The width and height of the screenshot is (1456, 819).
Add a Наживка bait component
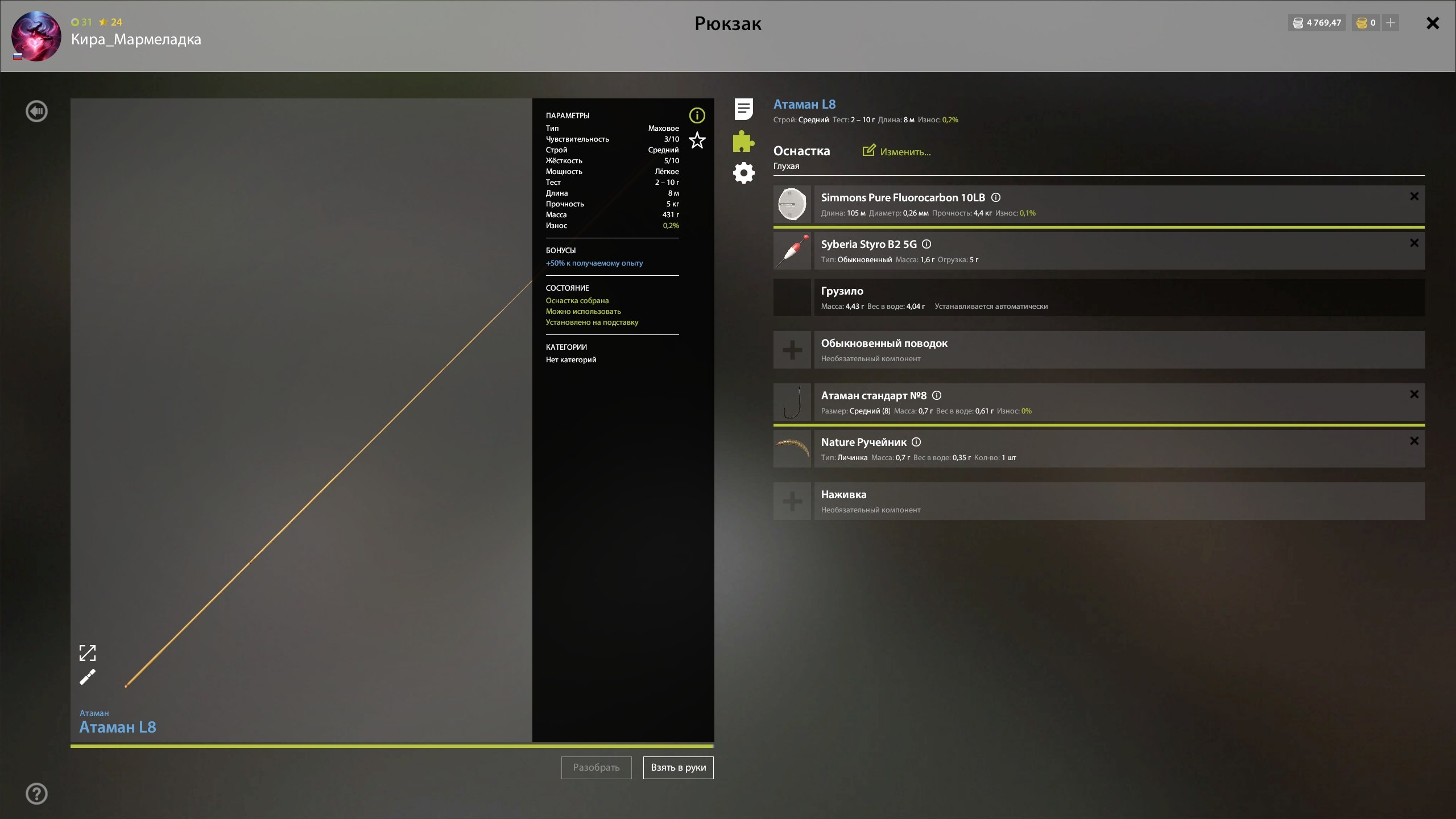[x=792, y=501]
